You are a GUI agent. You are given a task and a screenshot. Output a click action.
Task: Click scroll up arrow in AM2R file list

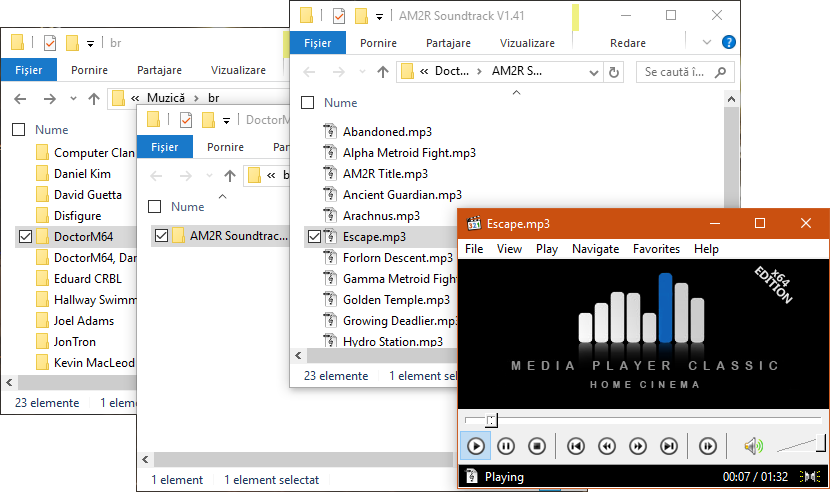click(x=731, y=99)
